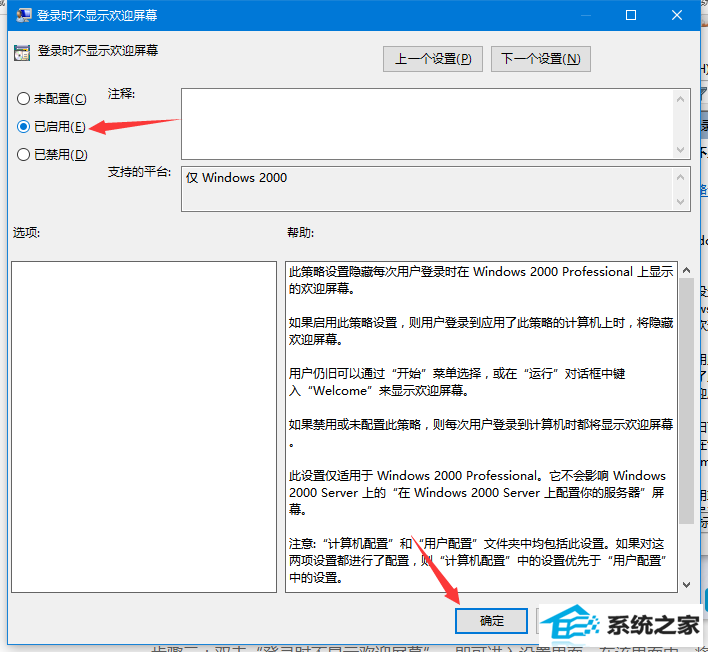The height and width of the screenshot is (652, 708).
Task: Click inside the 注释 comment text box
Action: coord(427,124)
